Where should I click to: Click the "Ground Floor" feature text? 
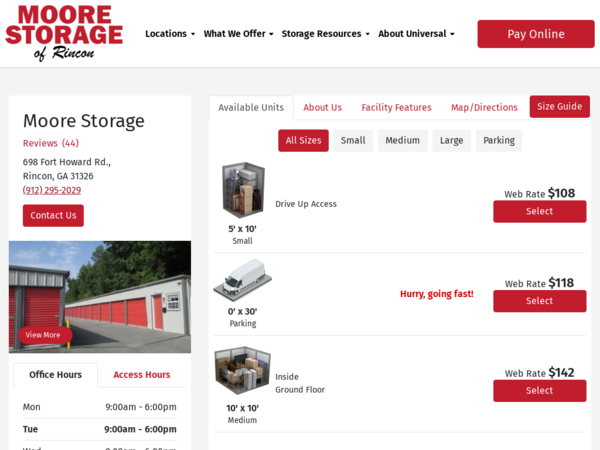(300, 390)
